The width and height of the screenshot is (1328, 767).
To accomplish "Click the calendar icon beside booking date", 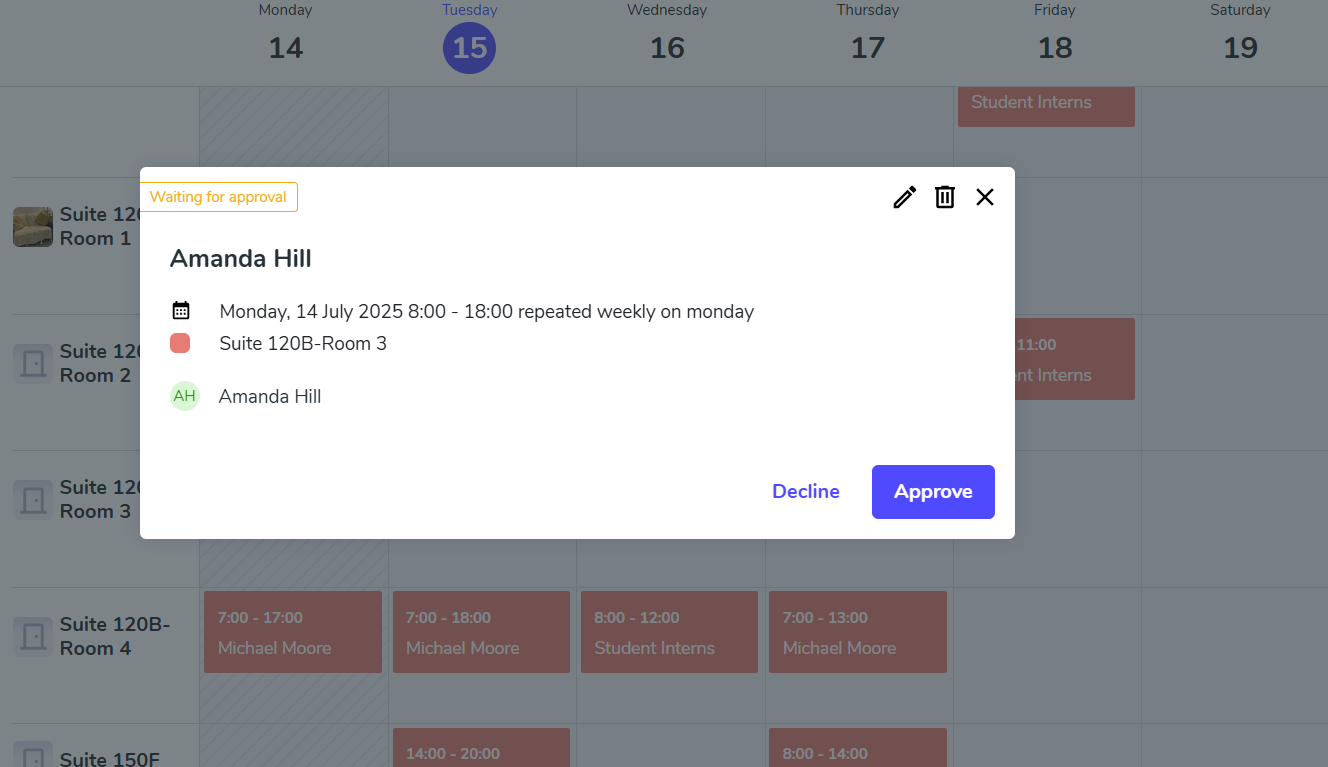I will tap(181, 311).
